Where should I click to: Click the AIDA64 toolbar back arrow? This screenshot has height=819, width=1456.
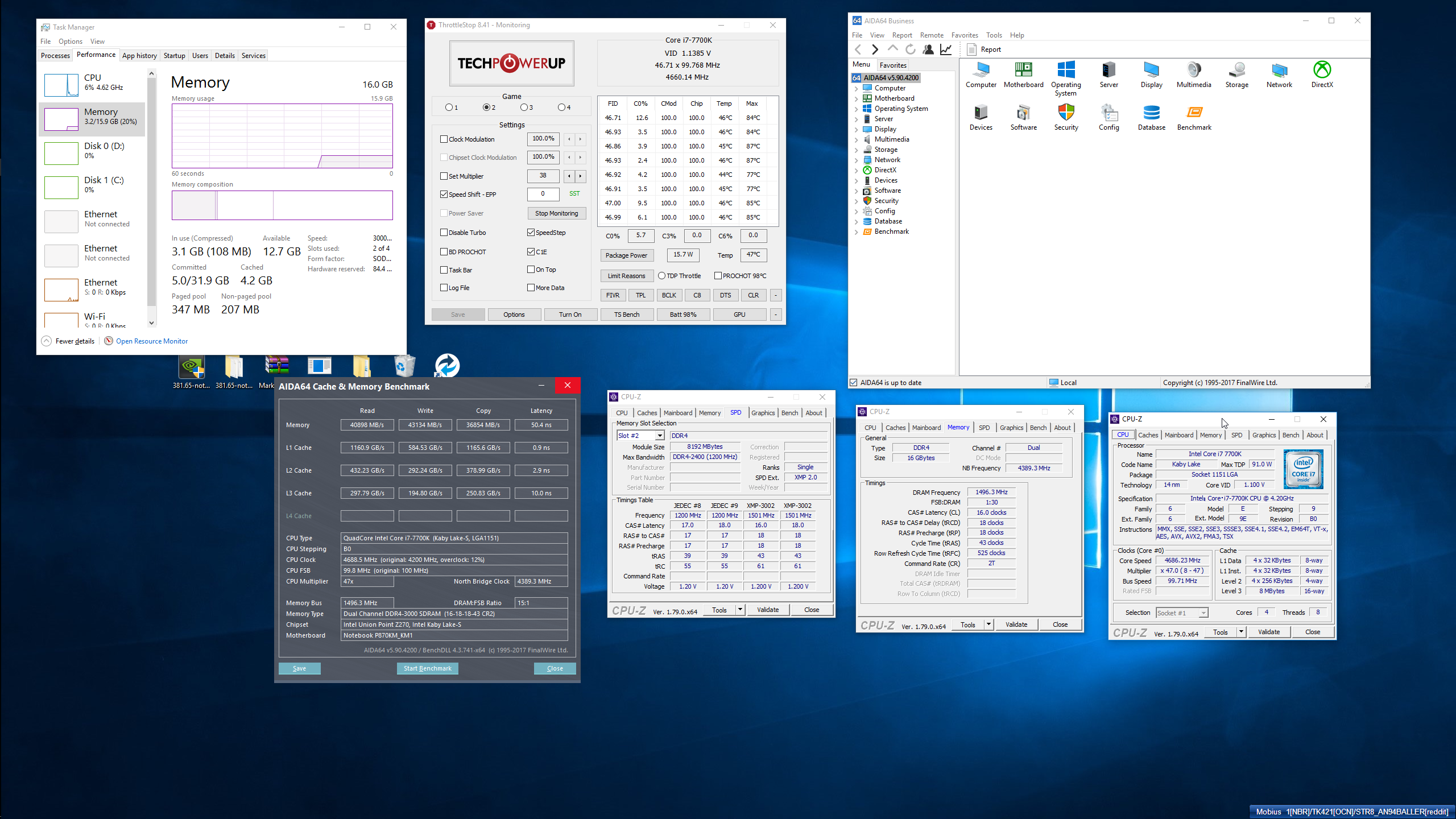858,49
